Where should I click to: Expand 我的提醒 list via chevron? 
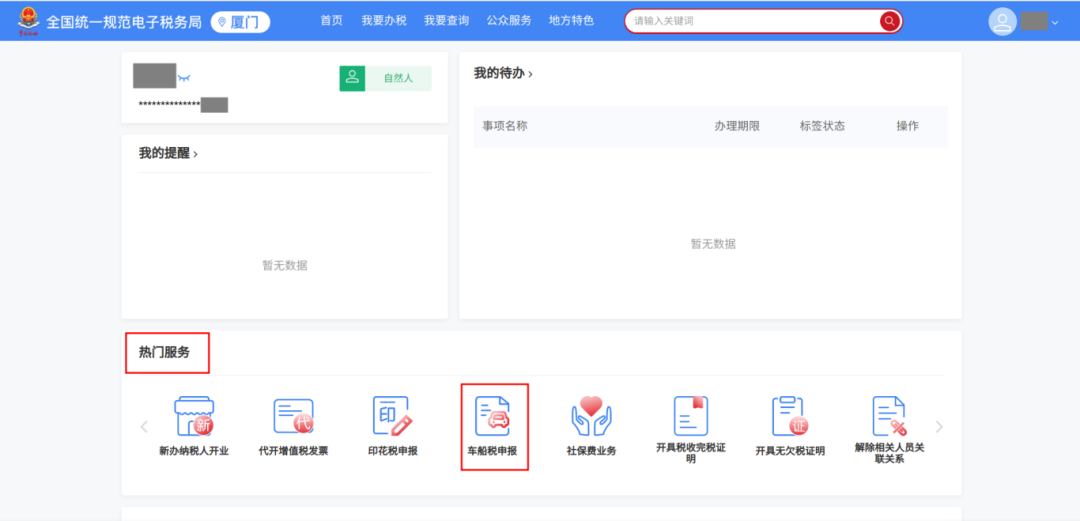(196, 154)
